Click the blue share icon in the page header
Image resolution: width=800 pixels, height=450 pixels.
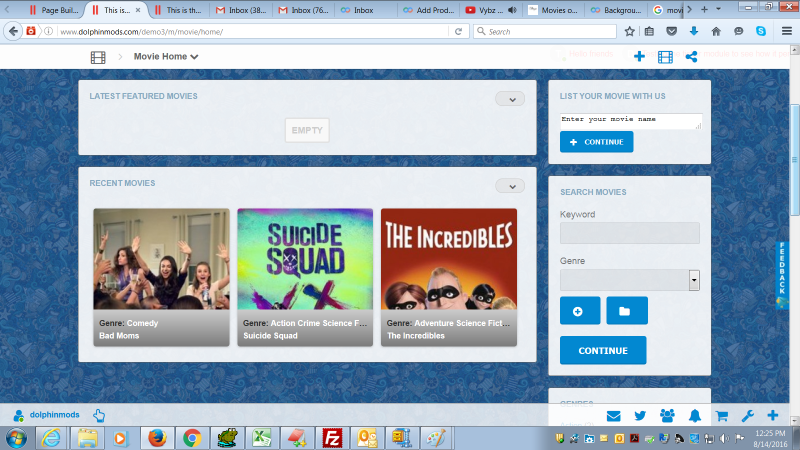click(691, 57)
